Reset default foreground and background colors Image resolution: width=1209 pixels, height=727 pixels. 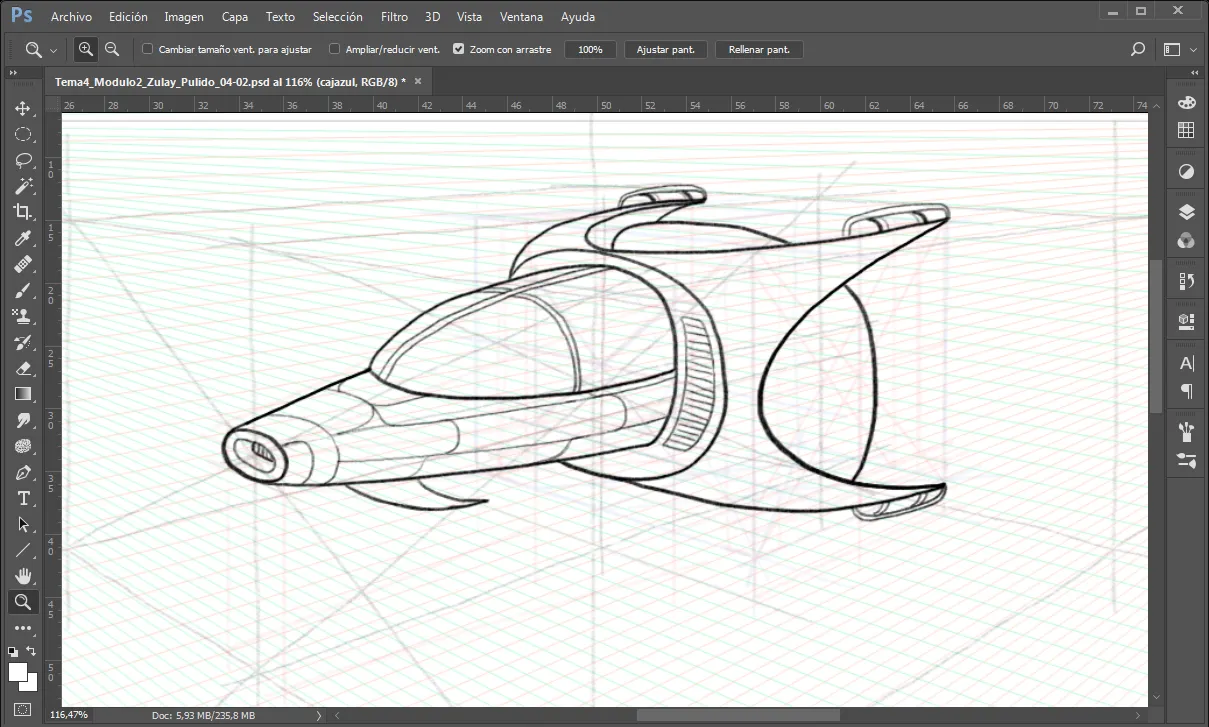(13, 651)
